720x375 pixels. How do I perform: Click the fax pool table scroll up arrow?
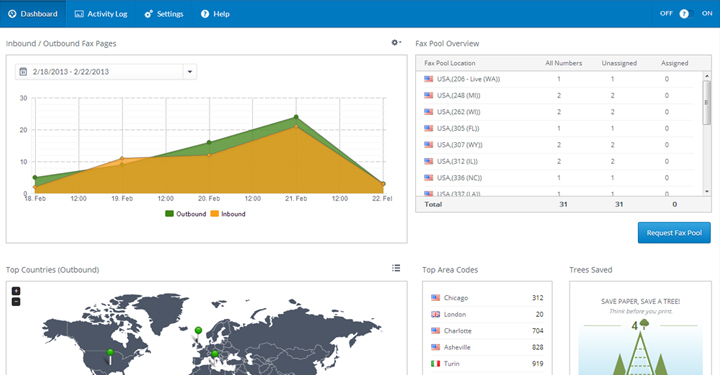(707, 76)
